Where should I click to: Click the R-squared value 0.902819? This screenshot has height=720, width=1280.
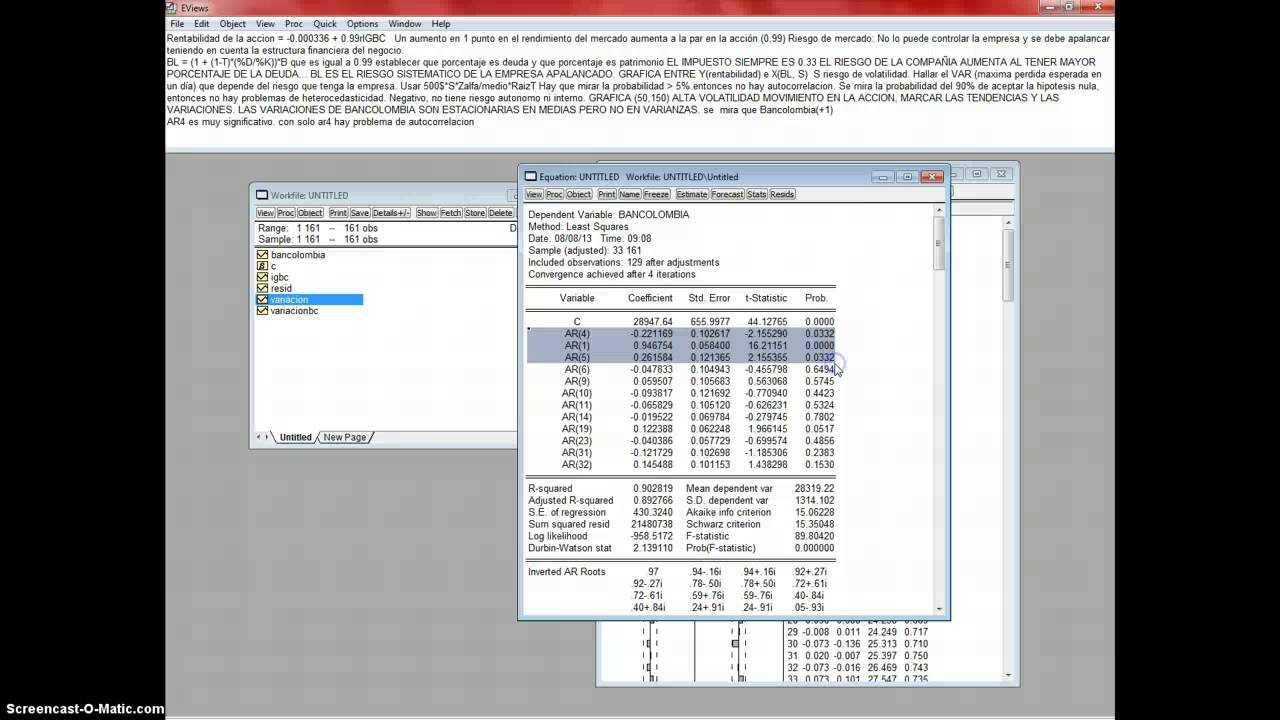(x=652, y=488)
